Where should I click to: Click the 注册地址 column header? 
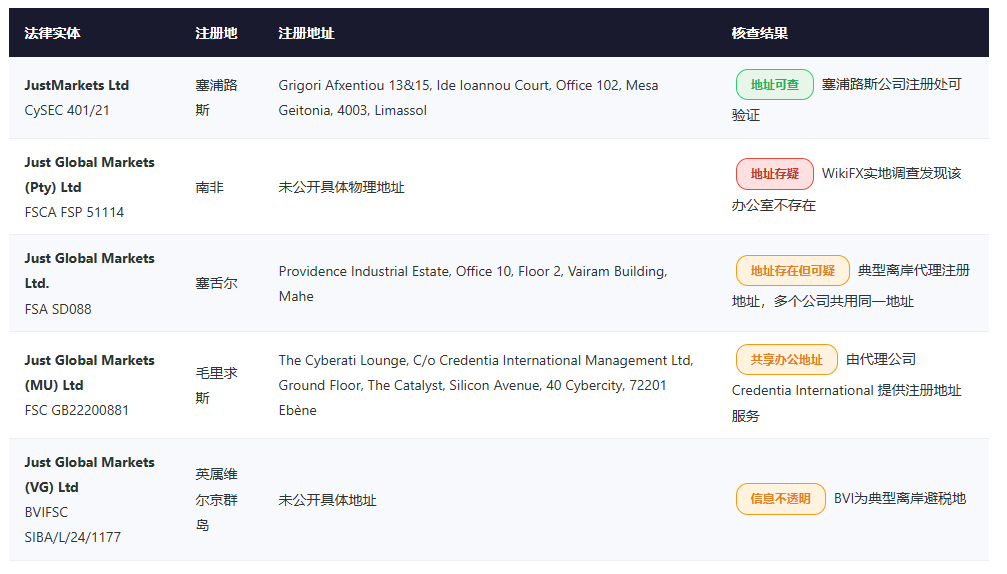tap(306, 33)
